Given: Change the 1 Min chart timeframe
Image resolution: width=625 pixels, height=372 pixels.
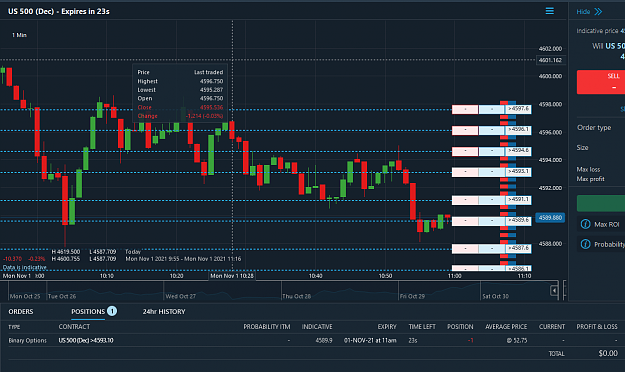Looking at the screenshot, I should point(19,35).
